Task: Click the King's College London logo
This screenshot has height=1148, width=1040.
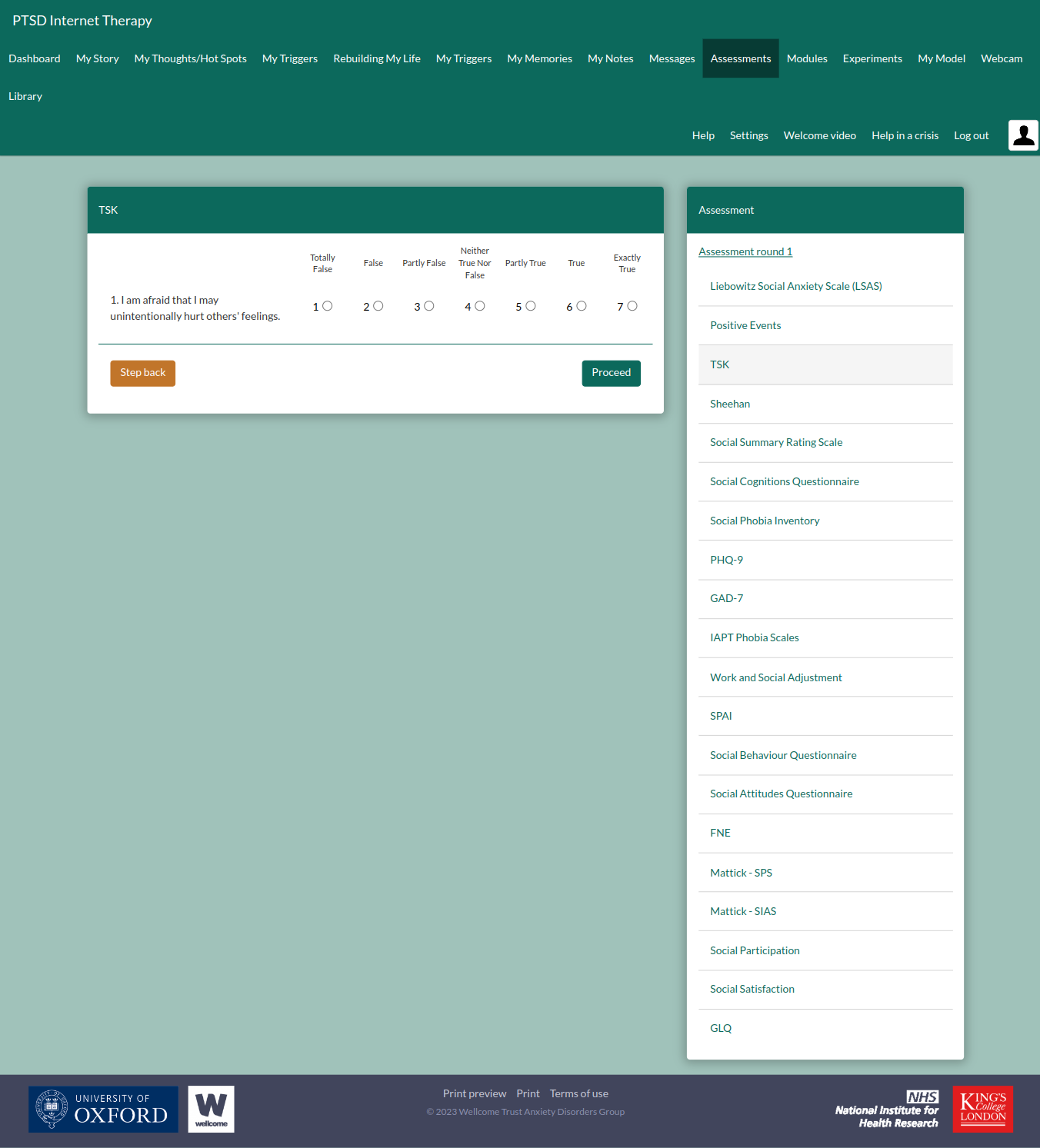Action: pyautogui.click(x=982, y=1109)
